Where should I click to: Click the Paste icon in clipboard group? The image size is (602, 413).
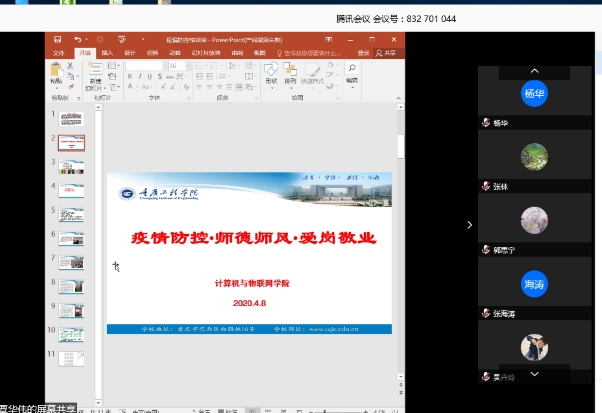56,75
